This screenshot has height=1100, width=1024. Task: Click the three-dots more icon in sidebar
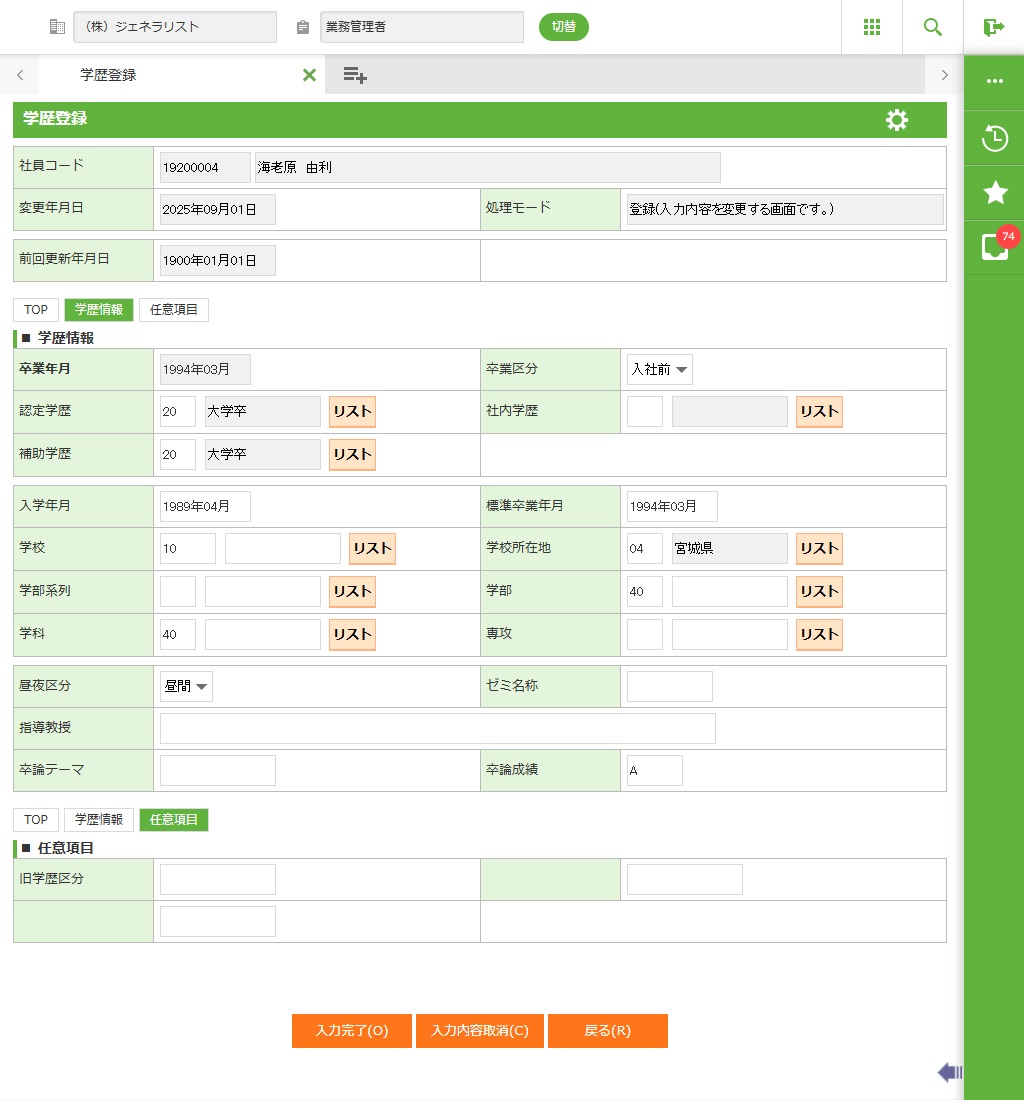click(994, 82)
